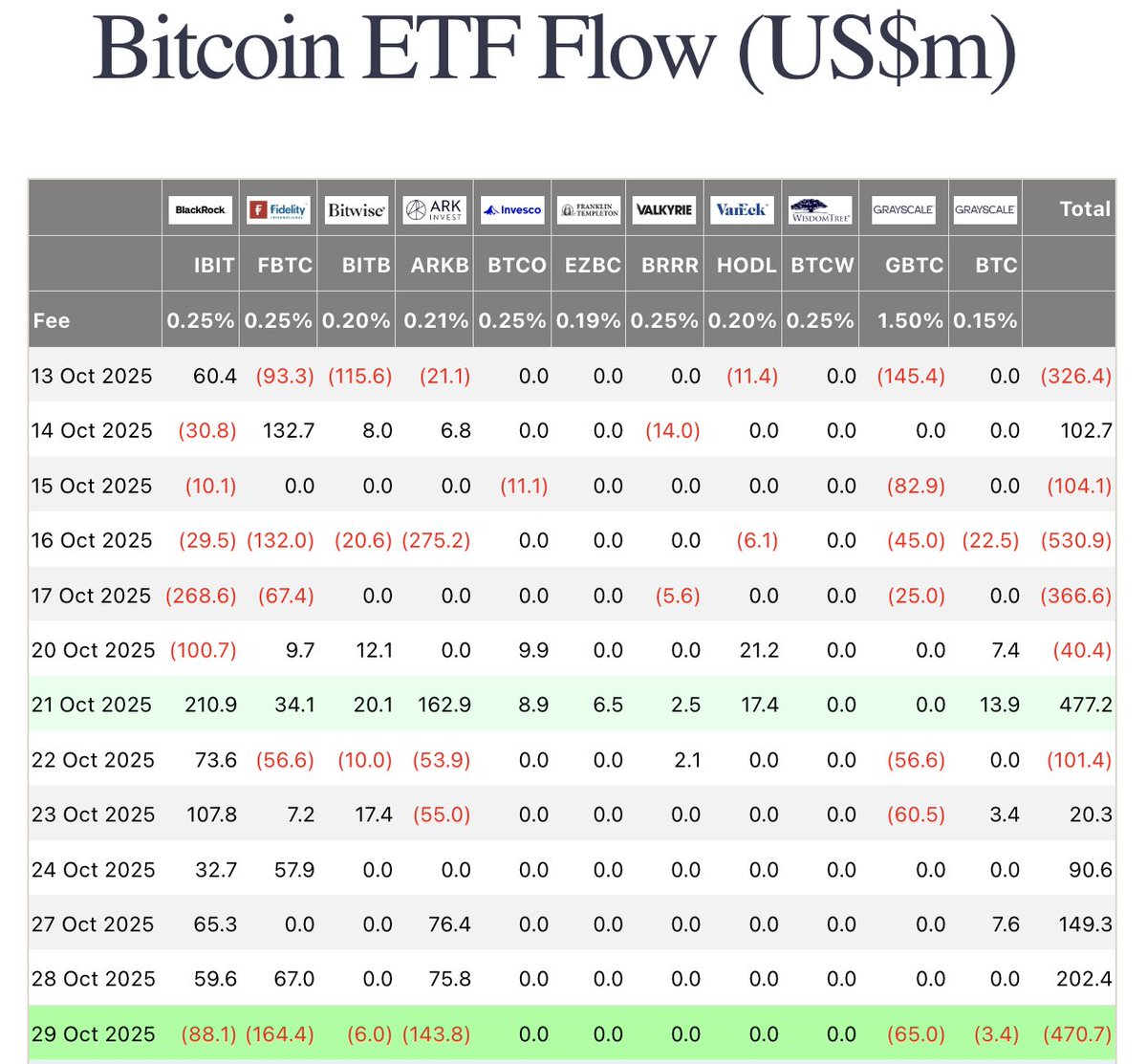Screen dimensions: 1147x1064
Task: Click the WisdomTree logo
Action: (x=820, y=209)
